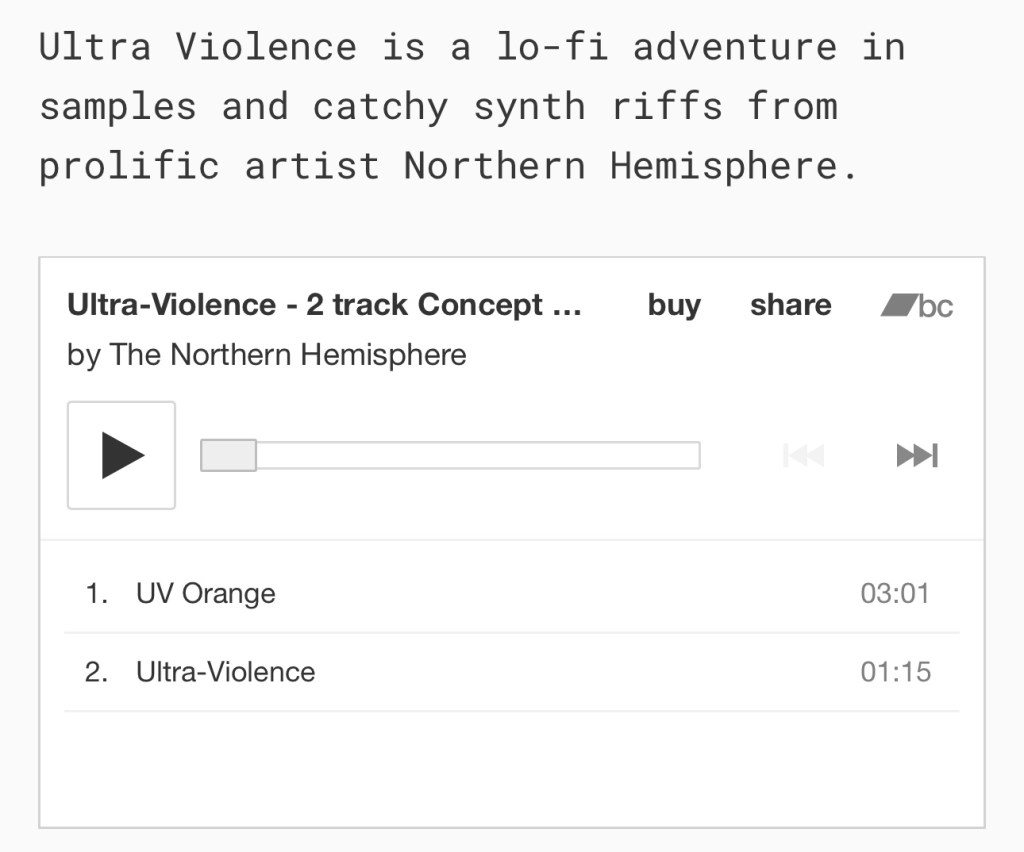The height and width of the screenshot is (852, 1024).
Task: Select the track 'UV Orange'
Action: pyautogui.click(x=206, y=593)
